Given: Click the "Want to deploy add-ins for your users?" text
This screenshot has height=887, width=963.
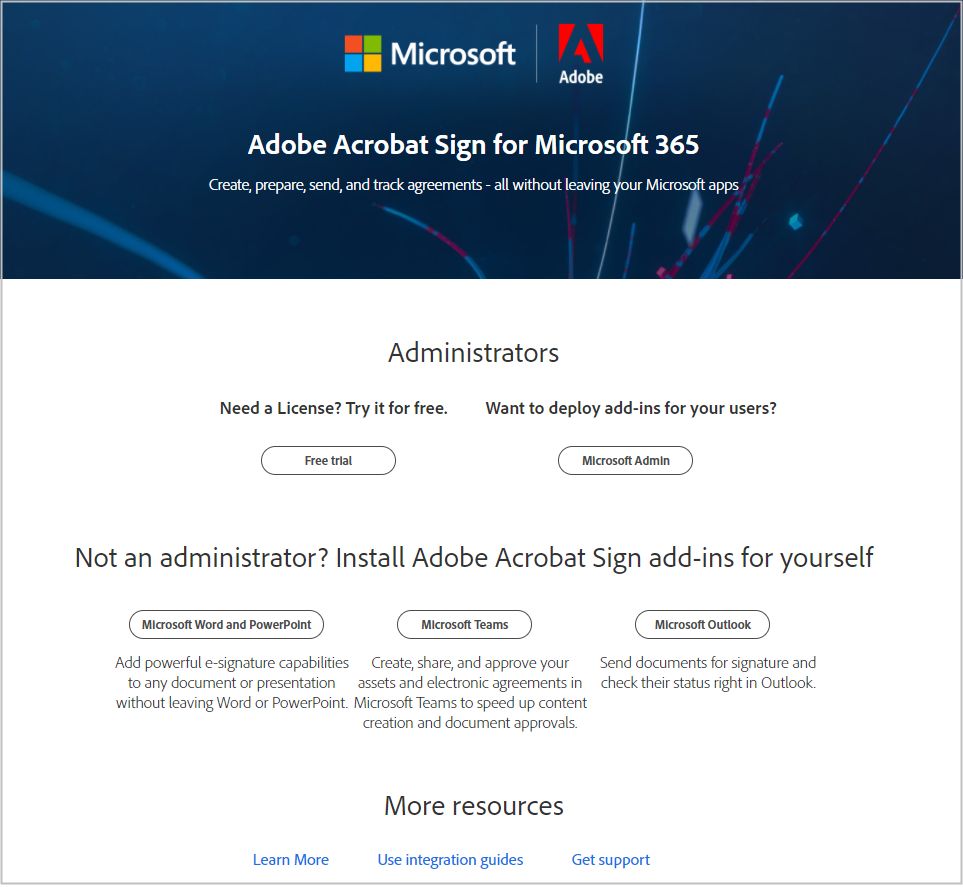Looking at the screenshot, I should coord(631,408).
